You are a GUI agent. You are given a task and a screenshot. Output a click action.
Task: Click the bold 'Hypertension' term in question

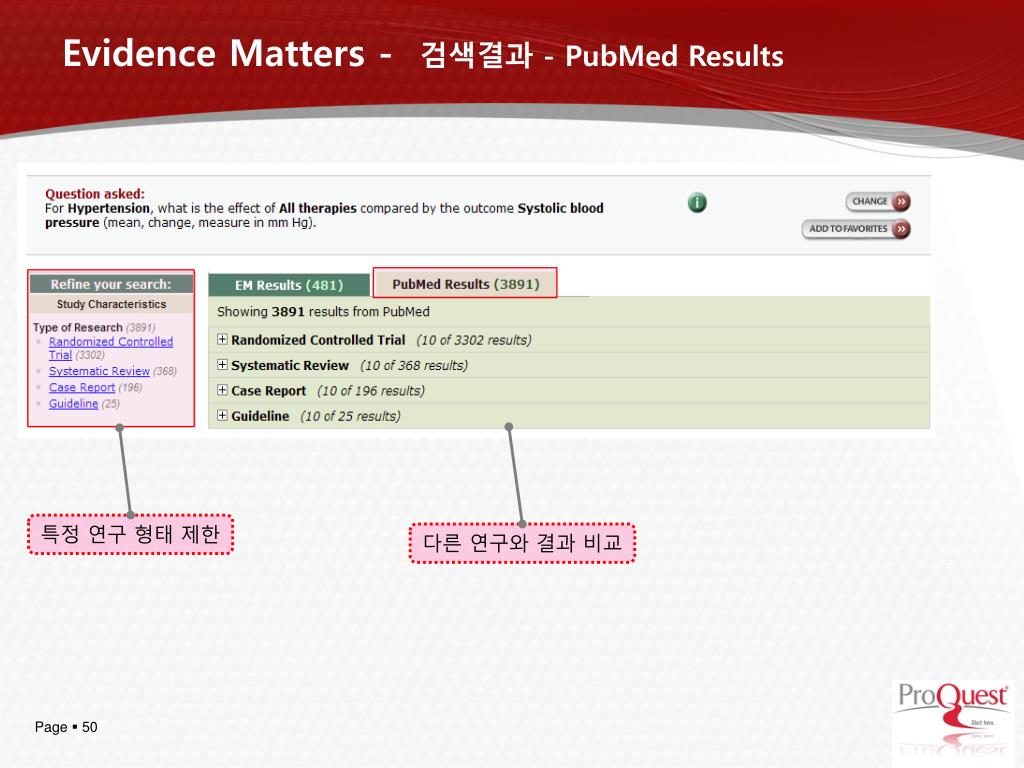point(109,208)
